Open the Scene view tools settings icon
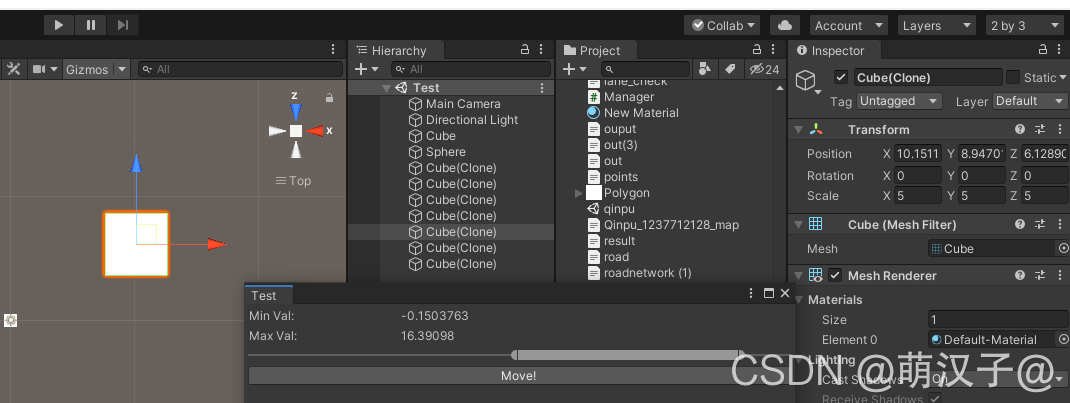 [x=13, y=69]
